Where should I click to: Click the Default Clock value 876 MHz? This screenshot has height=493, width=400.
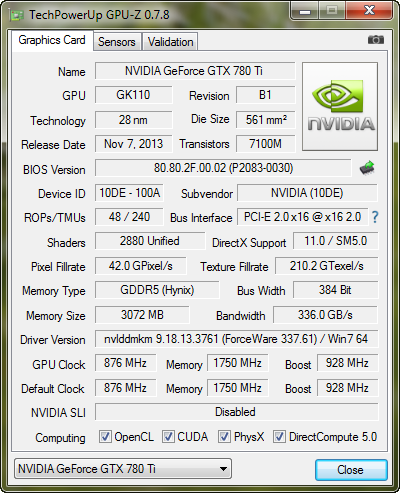(126, 388)
